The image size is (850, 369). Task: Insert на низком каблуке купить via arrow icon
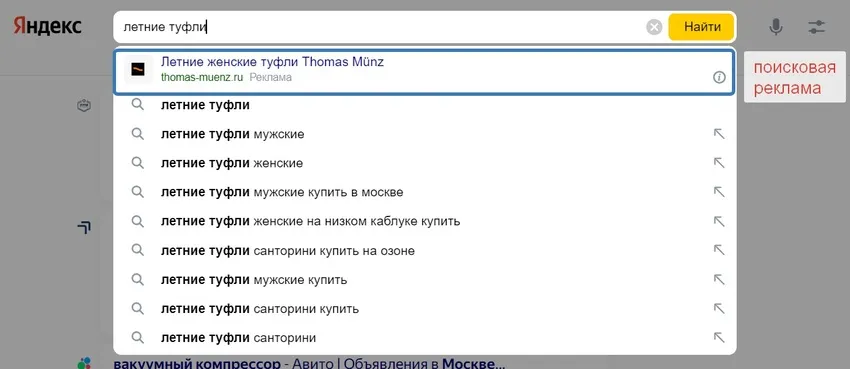pyautogui.click(x=719, y=221)
